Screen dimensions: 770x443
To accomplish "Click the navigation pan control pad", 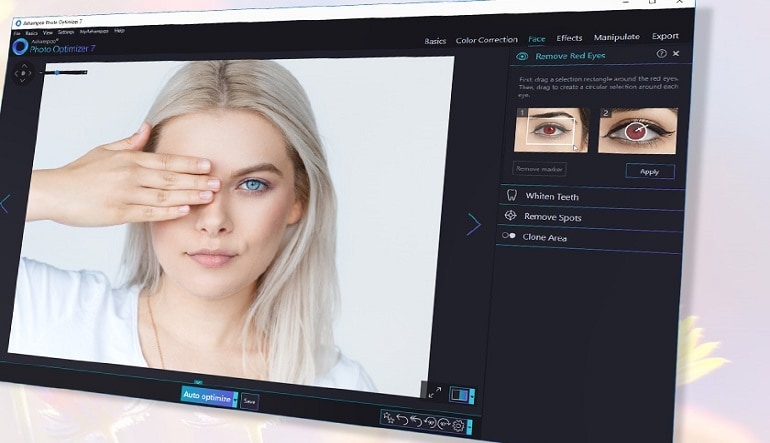I will pos(24,73).
